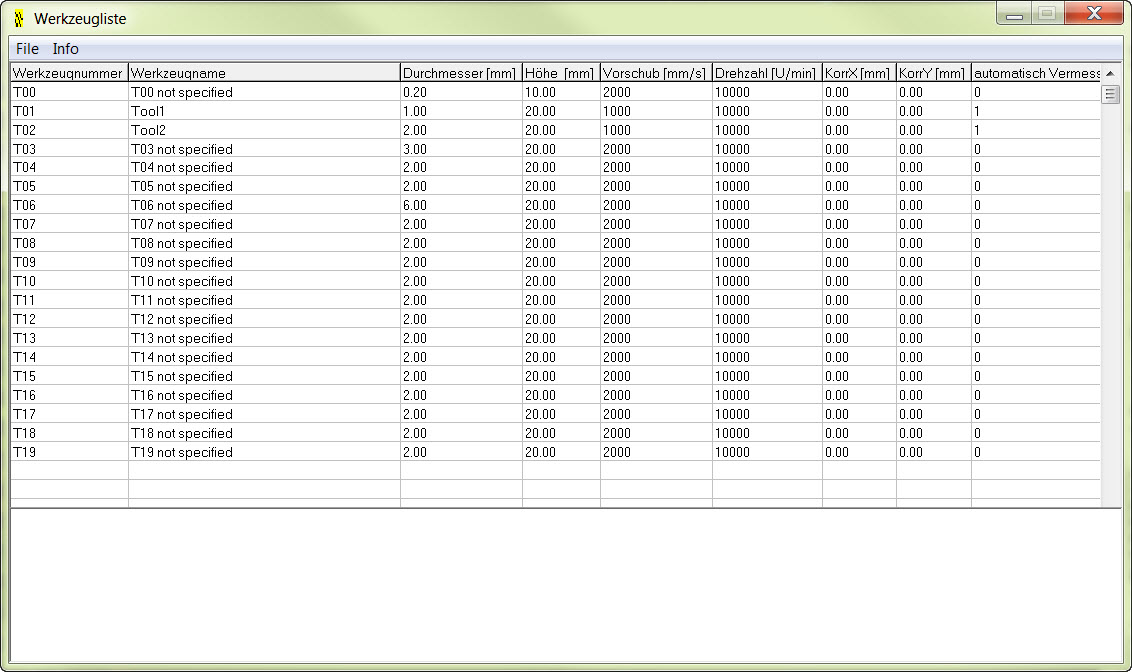The image size is (1132, 672).
Task: Click the Werkzeugname column header
Action: click(264, 73)
